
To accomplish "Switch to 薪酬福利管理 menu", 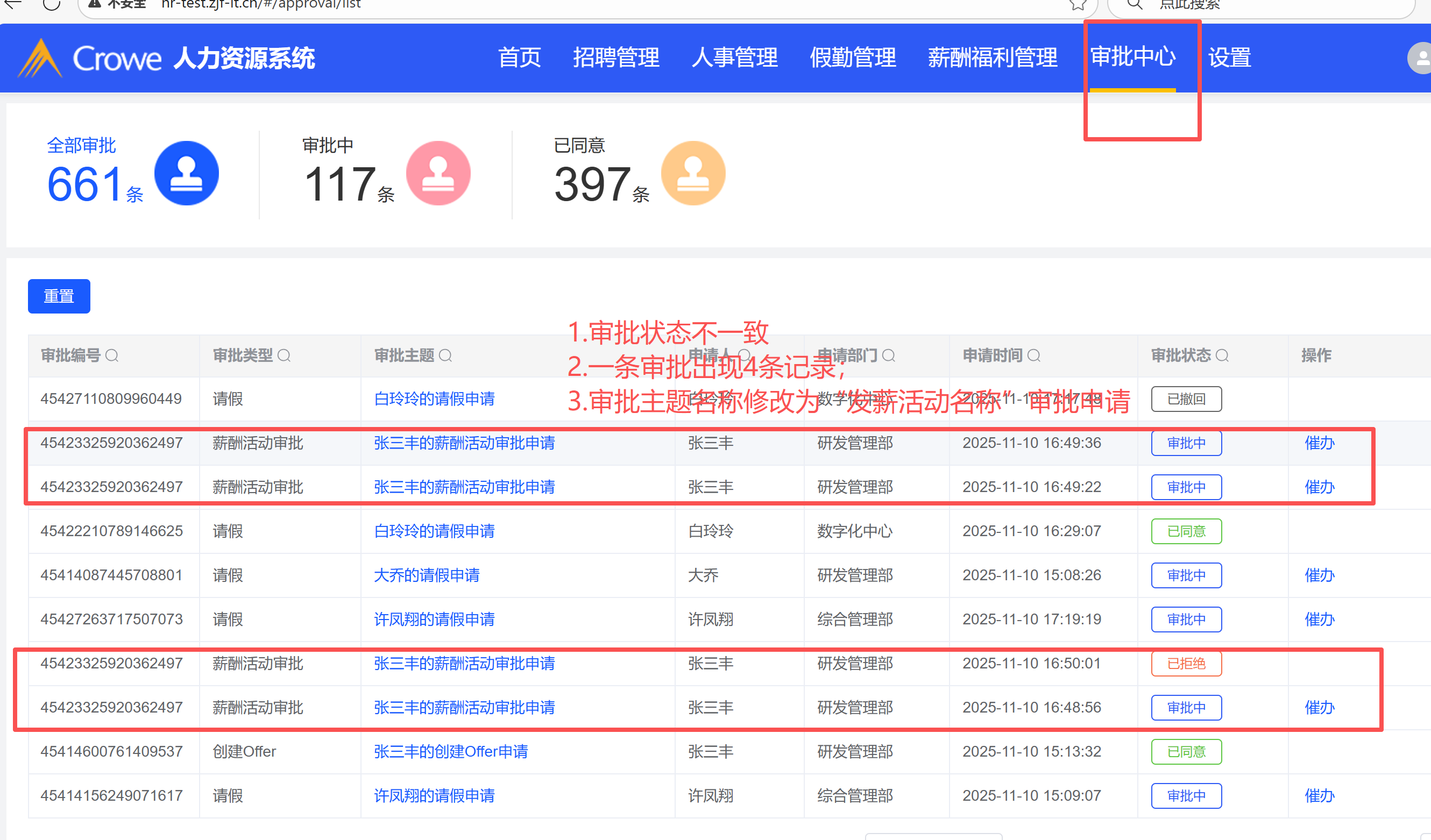I will [992, 58].
